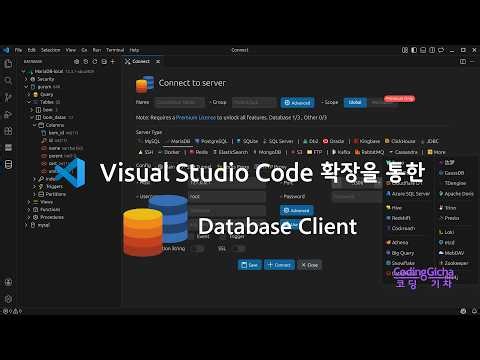Select the SQL Server server type
Viewport: 480px width, 360px height.
pos(278,141)
